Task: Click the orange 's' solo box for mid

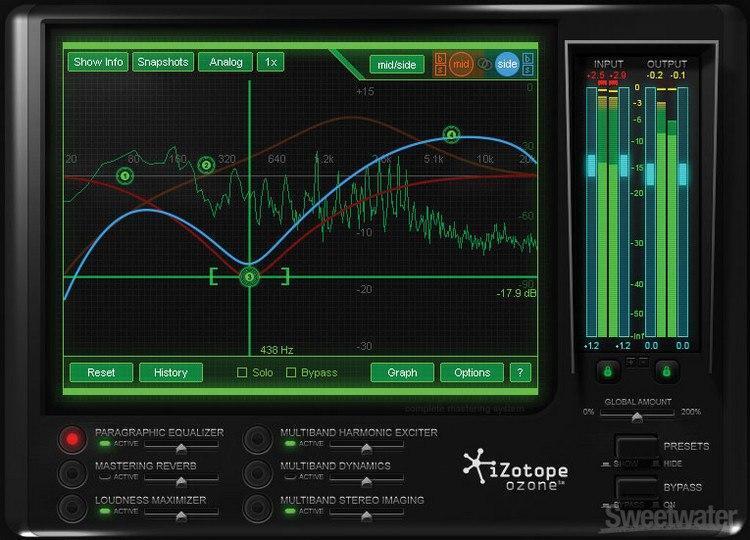Action: pyautogui.click(x=441, y=70)
